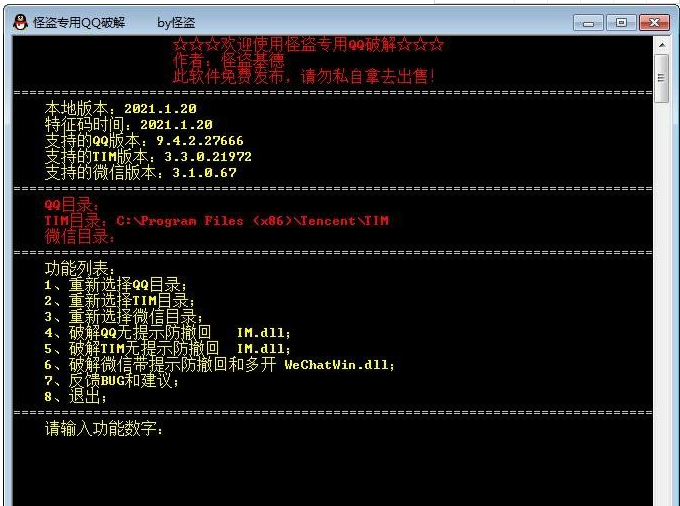Screen dimensions: 680x506
Task: Click the prompt 请输入功能数字
Action: 104,429
